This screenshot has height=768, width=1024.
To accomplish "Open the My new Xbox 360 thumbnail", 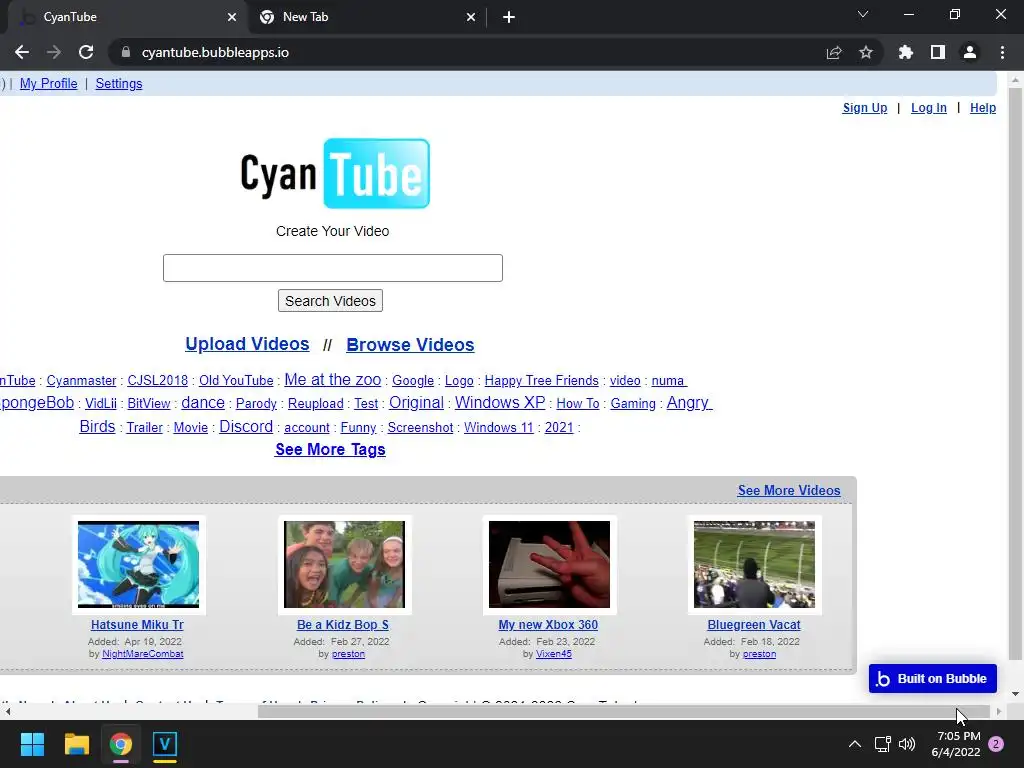I will (x=549, y=564).
